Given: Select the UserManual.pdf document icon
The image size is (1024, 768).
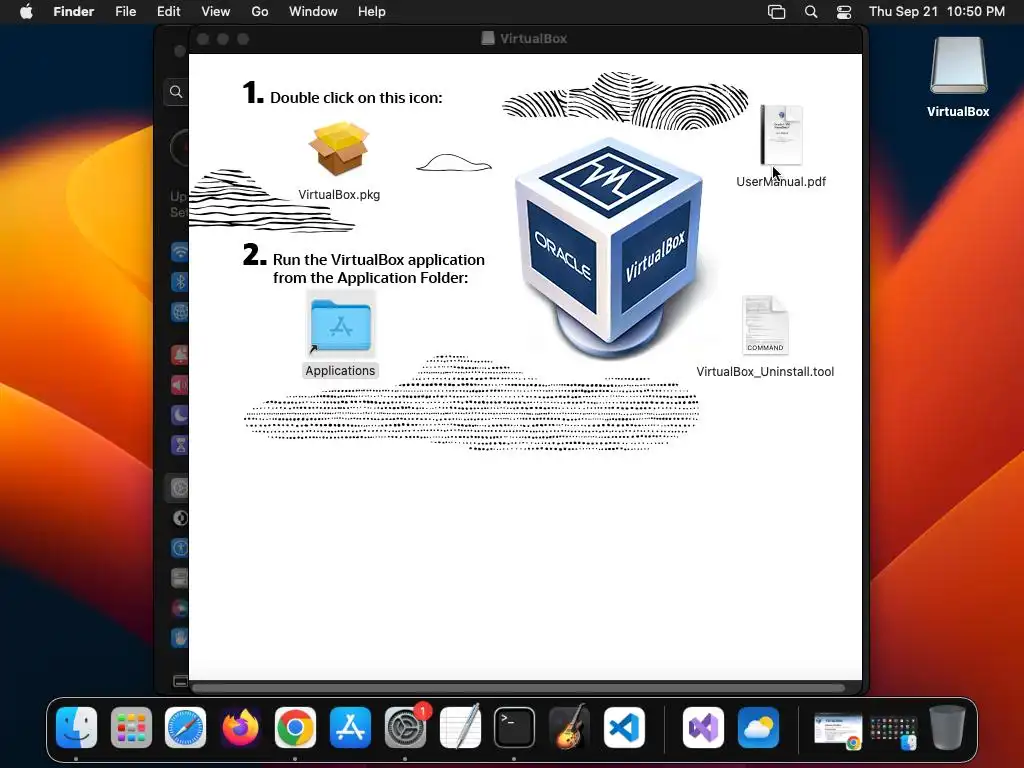Looking at the screenshot, I should (781, 135).
